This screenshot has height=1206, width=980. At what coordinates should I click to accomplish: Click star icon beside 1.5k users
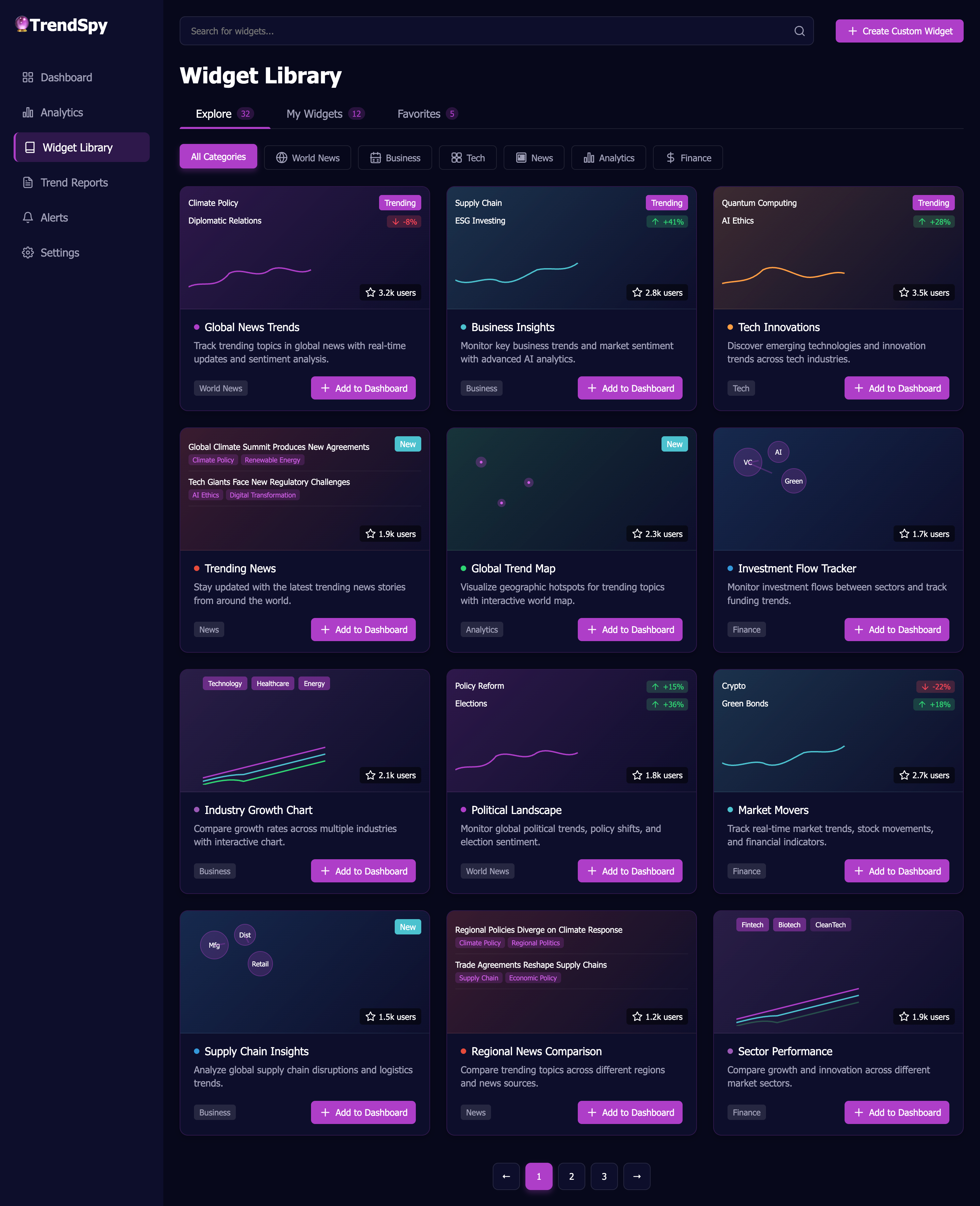click(x=370, y=1016)
